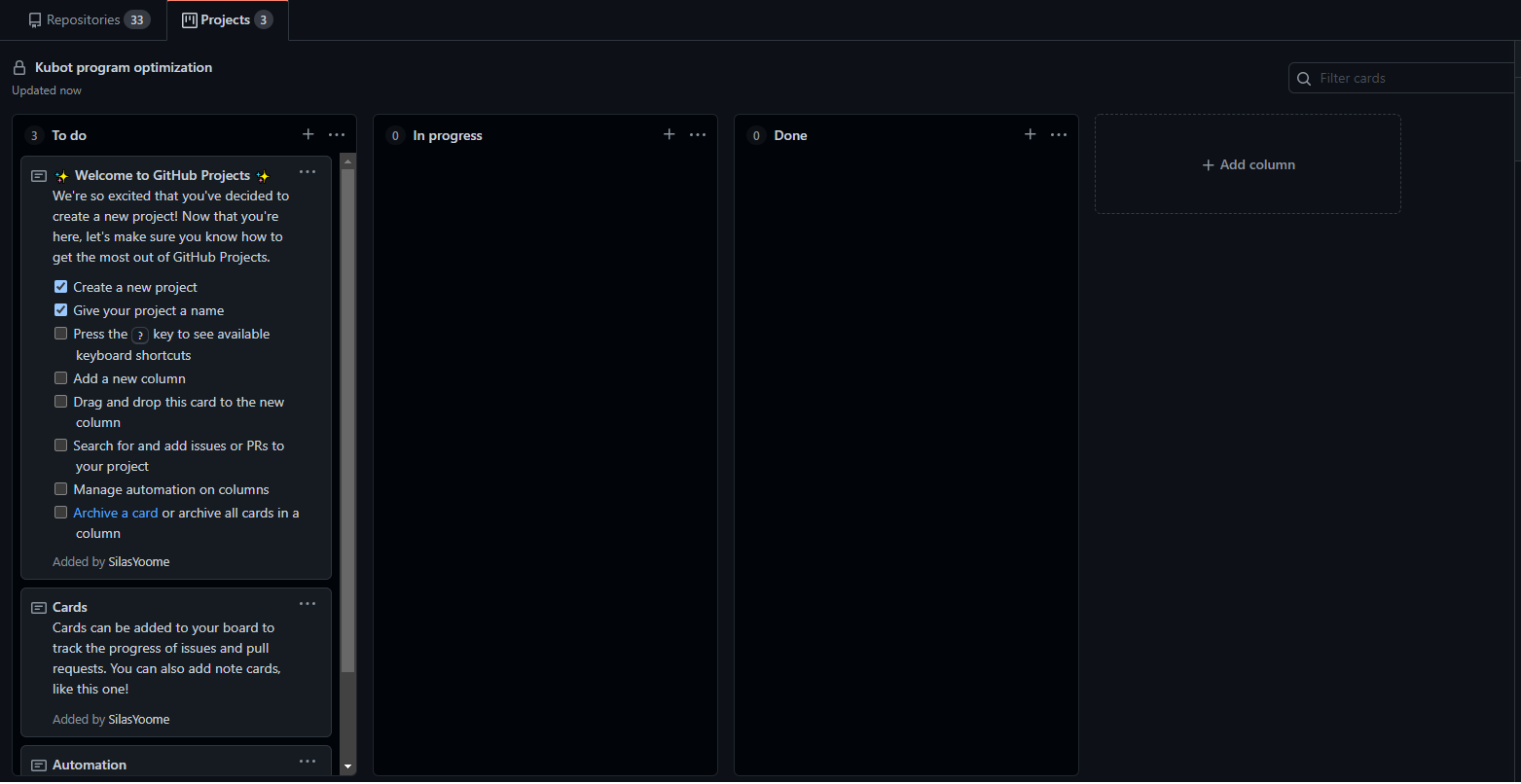The image size is (1521, 784).
Task: Click the note icon on the Automation card
Action: 39,766
